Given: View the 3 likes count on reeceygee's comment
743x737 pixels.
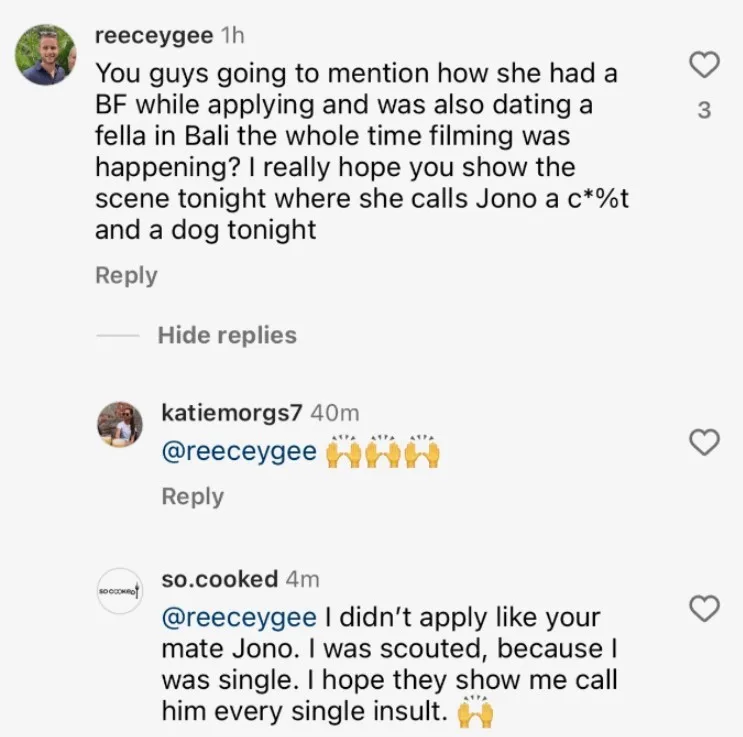Looking at the screenshot, I should tap(704, 110).
